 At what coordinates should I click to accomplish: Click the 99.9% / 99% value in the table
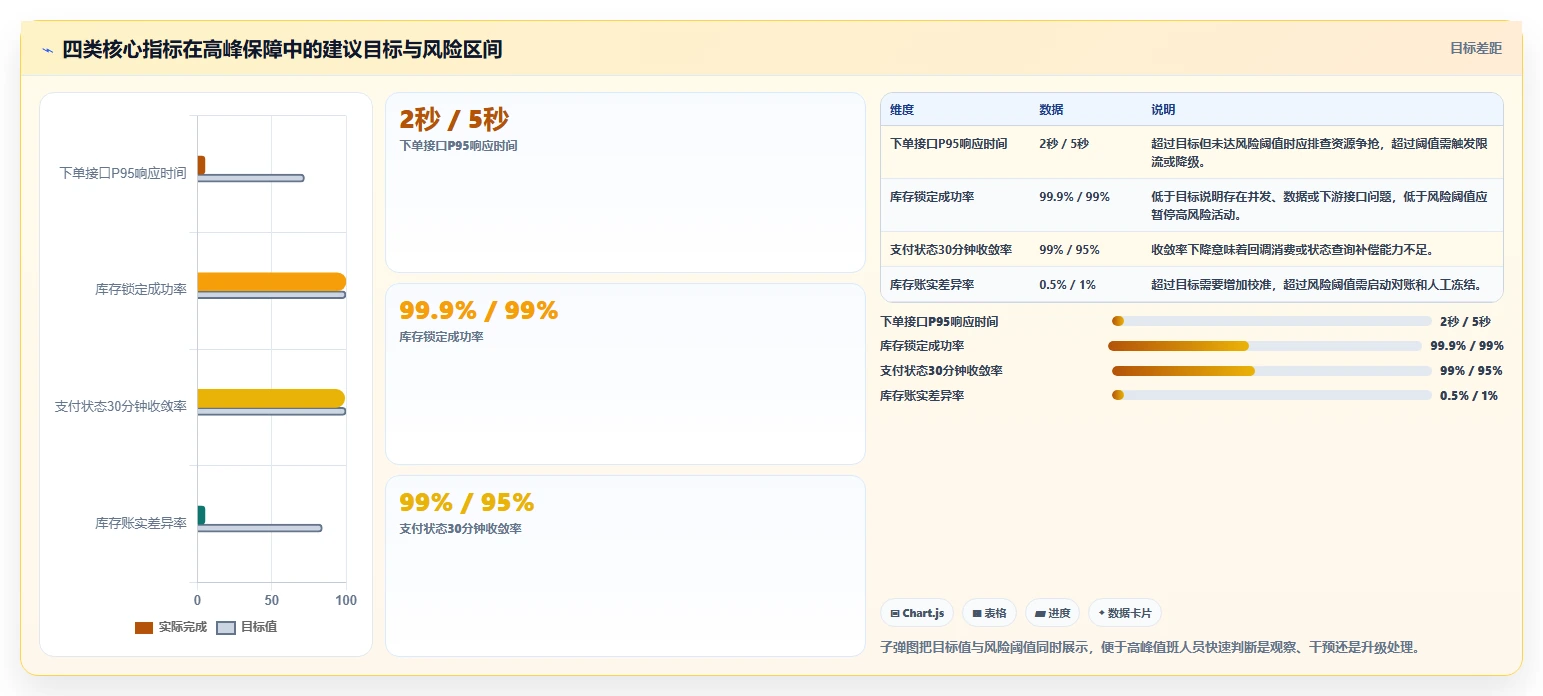tap(1074, 196)
